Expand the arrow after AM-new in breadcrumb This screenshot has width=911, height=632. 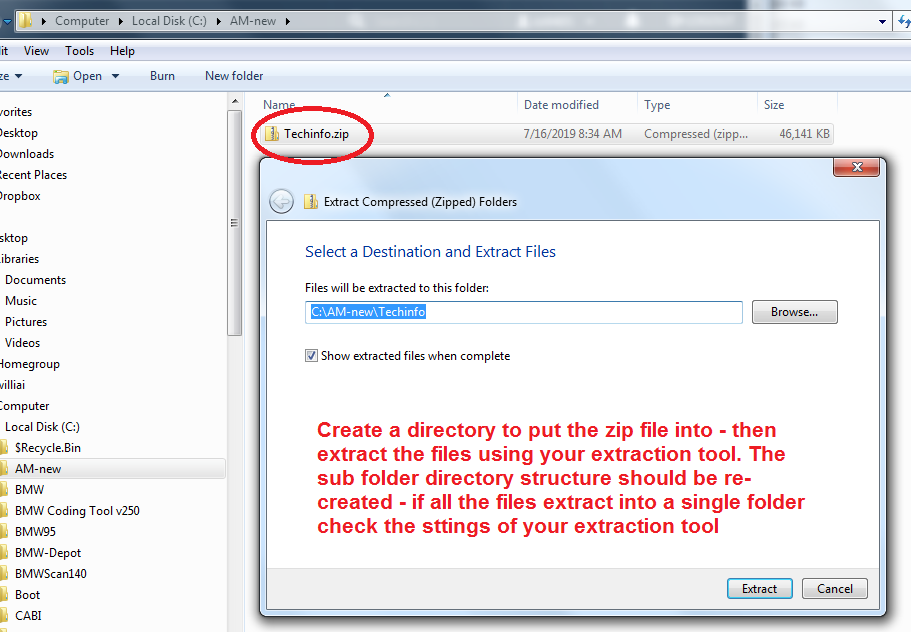tap(288, 21)
